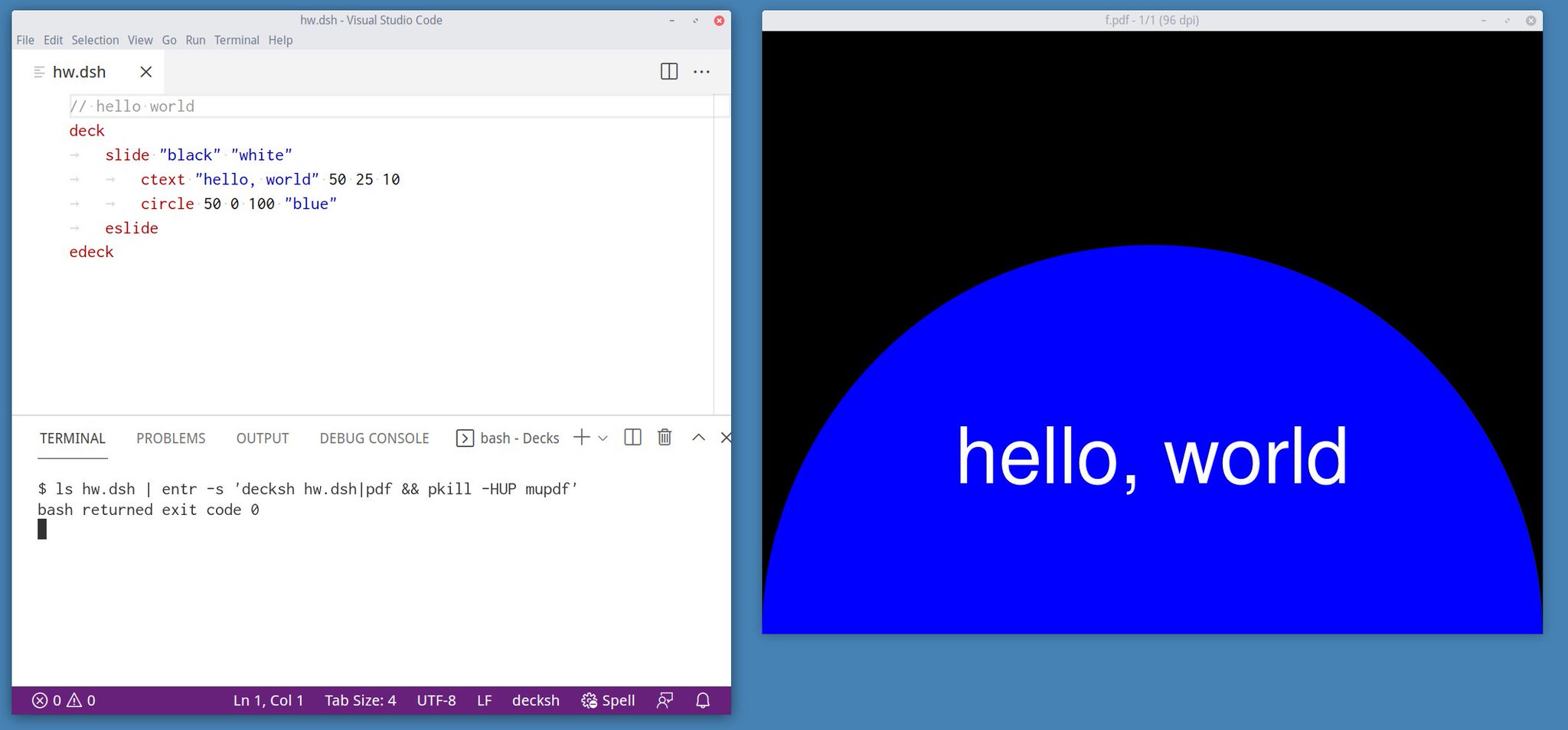Close the Visual Studio Code window
The height and width of the screenshot is (730, 1568).
pyautogui.click(x=719, y=21)
